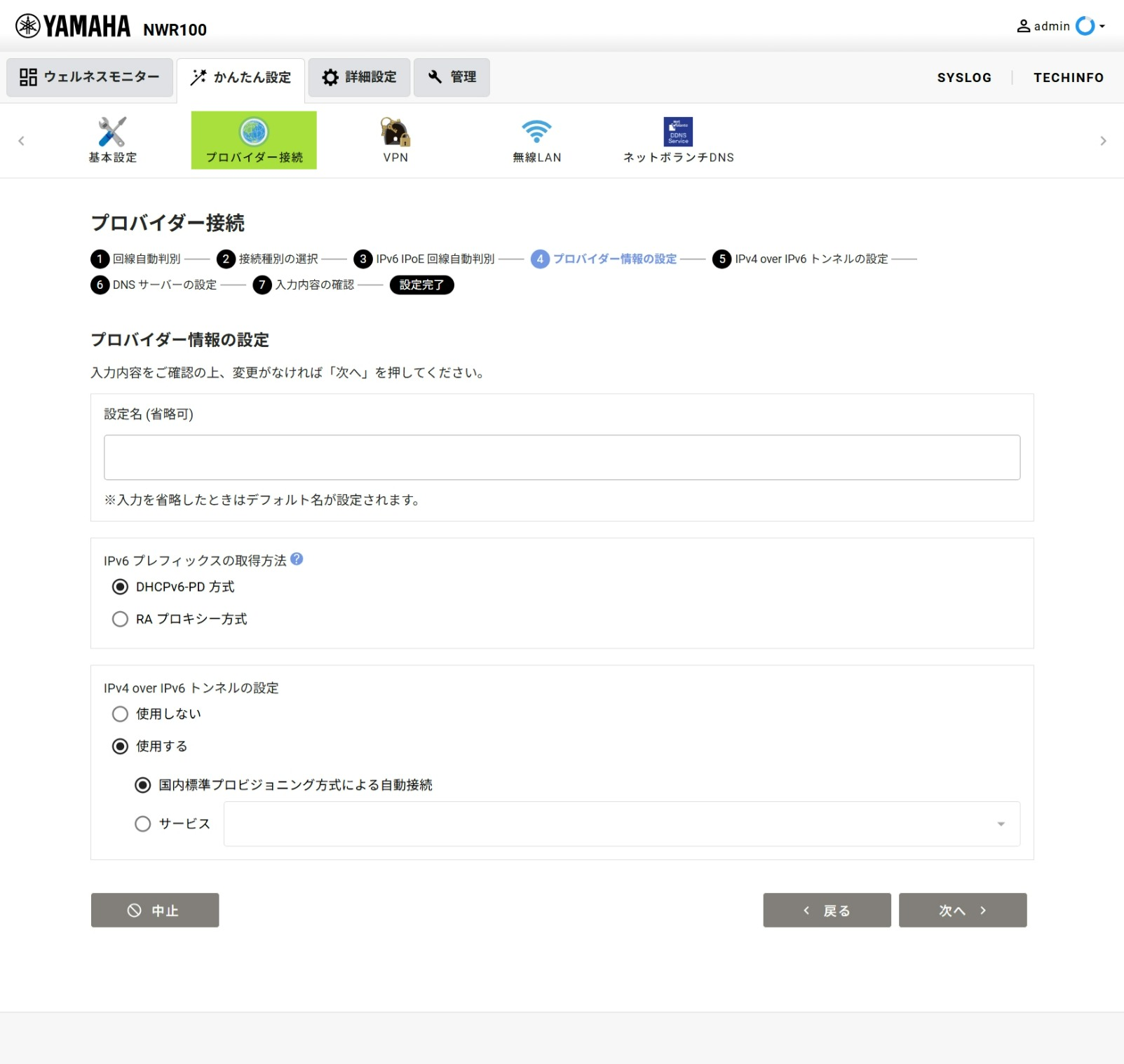The width and height of the screenshot is (1124, 1064).
Task: Choose the RA プロキシー方式 option
Action: [x=121, y=619]
